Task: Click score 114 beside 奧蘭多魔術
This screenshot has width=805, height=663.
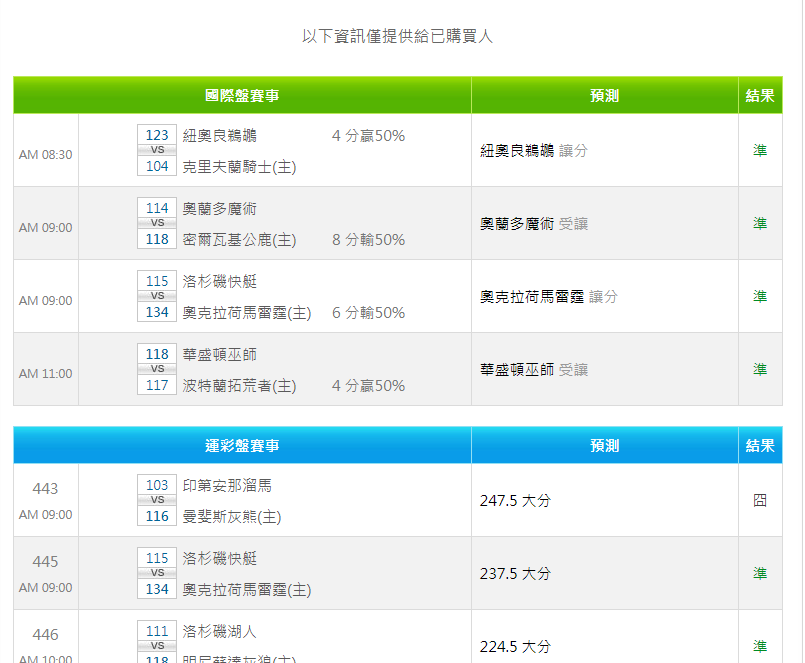Action: click(x=157, y=208)
